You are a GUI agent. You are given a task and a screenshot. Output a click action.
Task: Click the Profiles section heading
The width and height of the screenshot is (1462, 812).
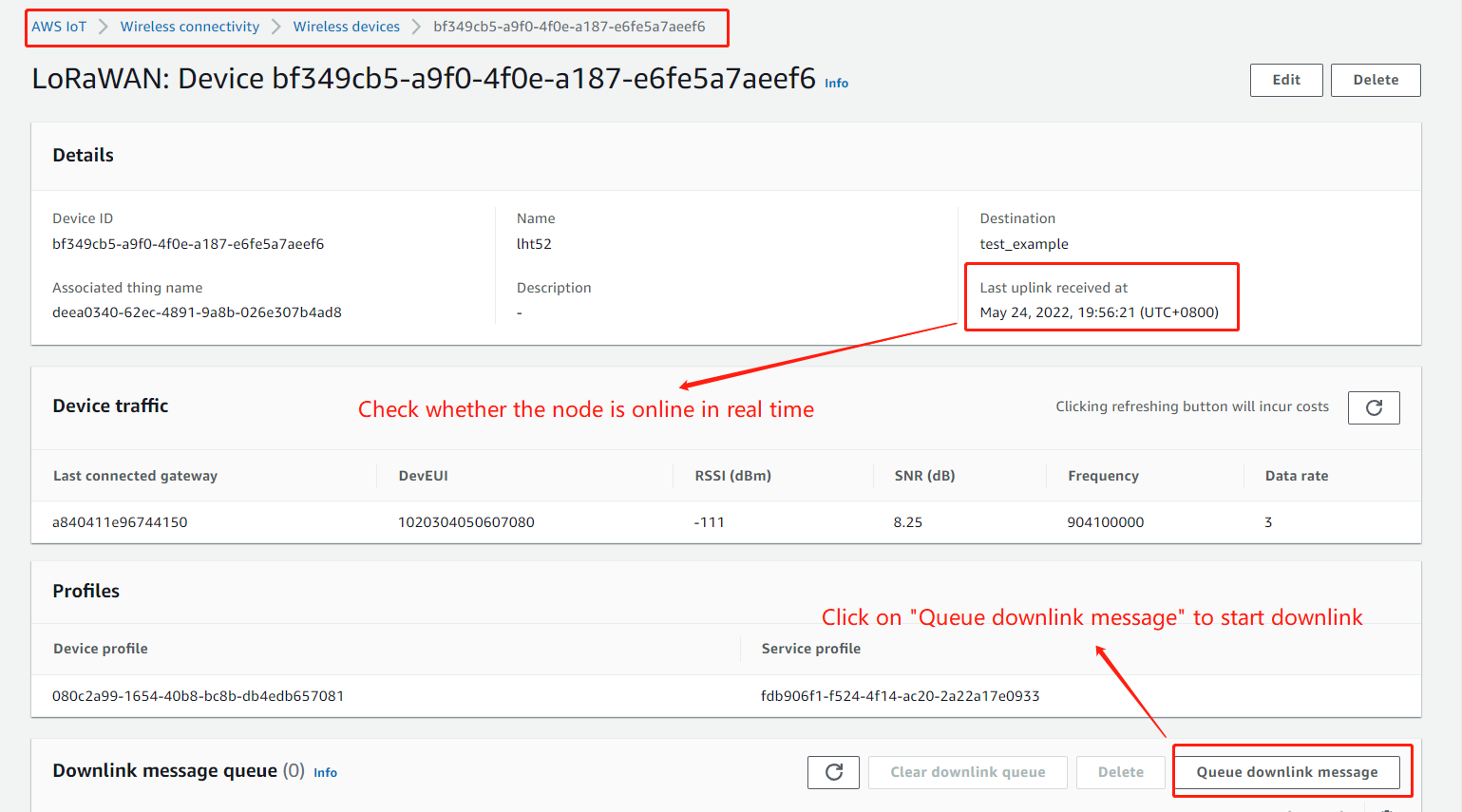pos(86,591)
